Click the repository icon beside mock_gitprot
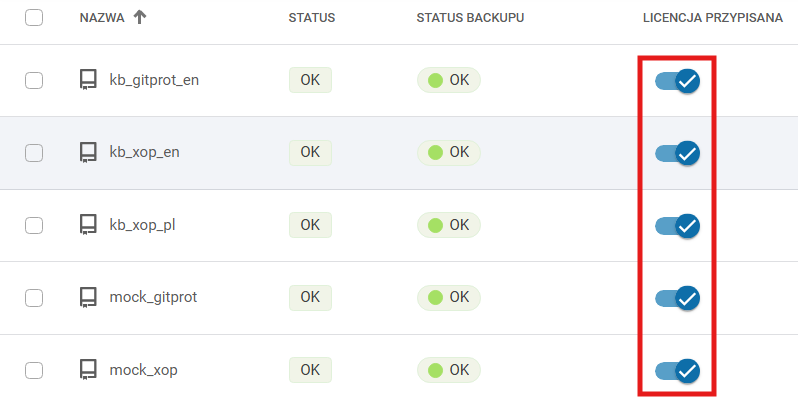Screen dimensions: 798x400 tap(88, 298)
